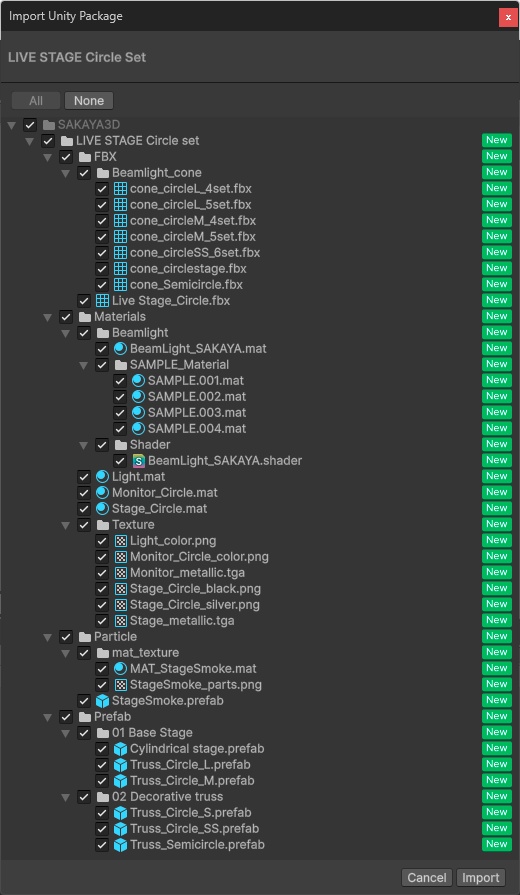Collapse the SAMPLE_Material folder arrow
Image resolution: width=520 pixels, height=895 pixels.
[84, 365]
